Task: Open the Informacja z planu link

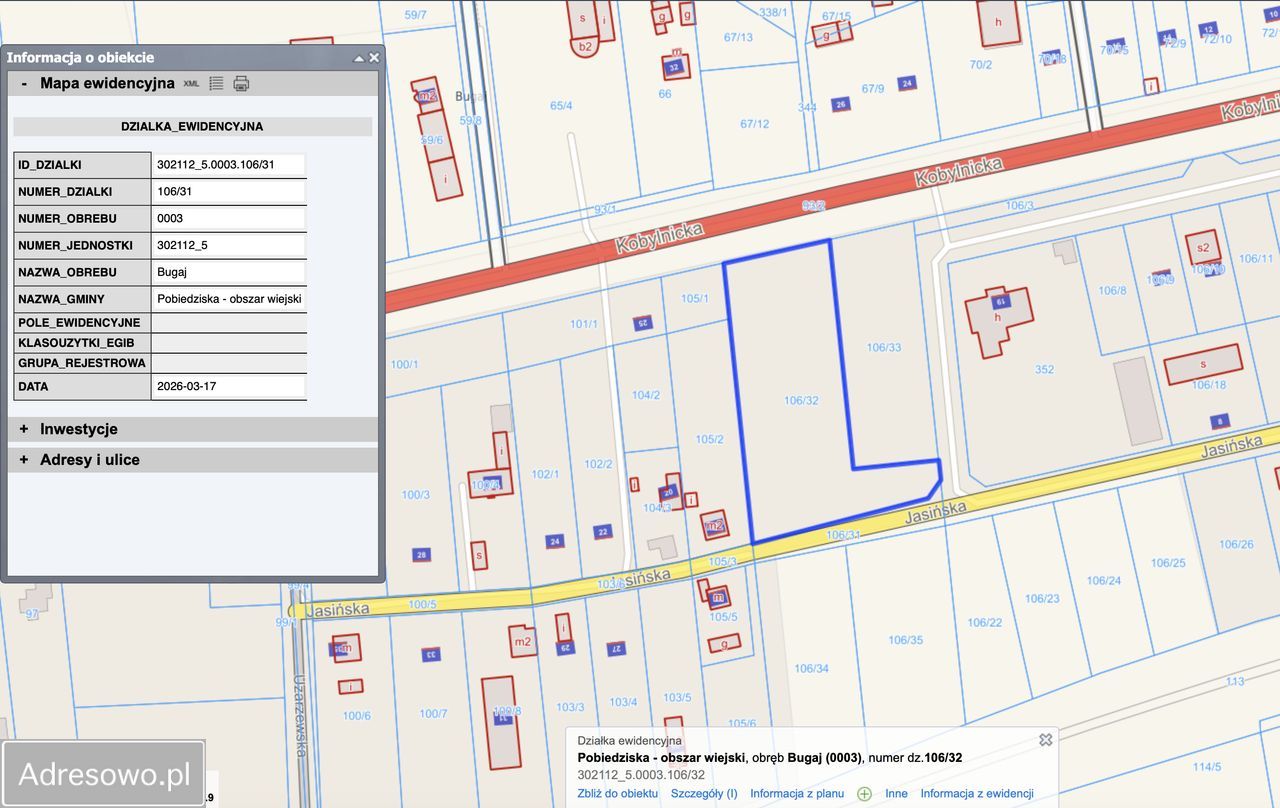Action: pyautogui.click(x=797, y=794)
